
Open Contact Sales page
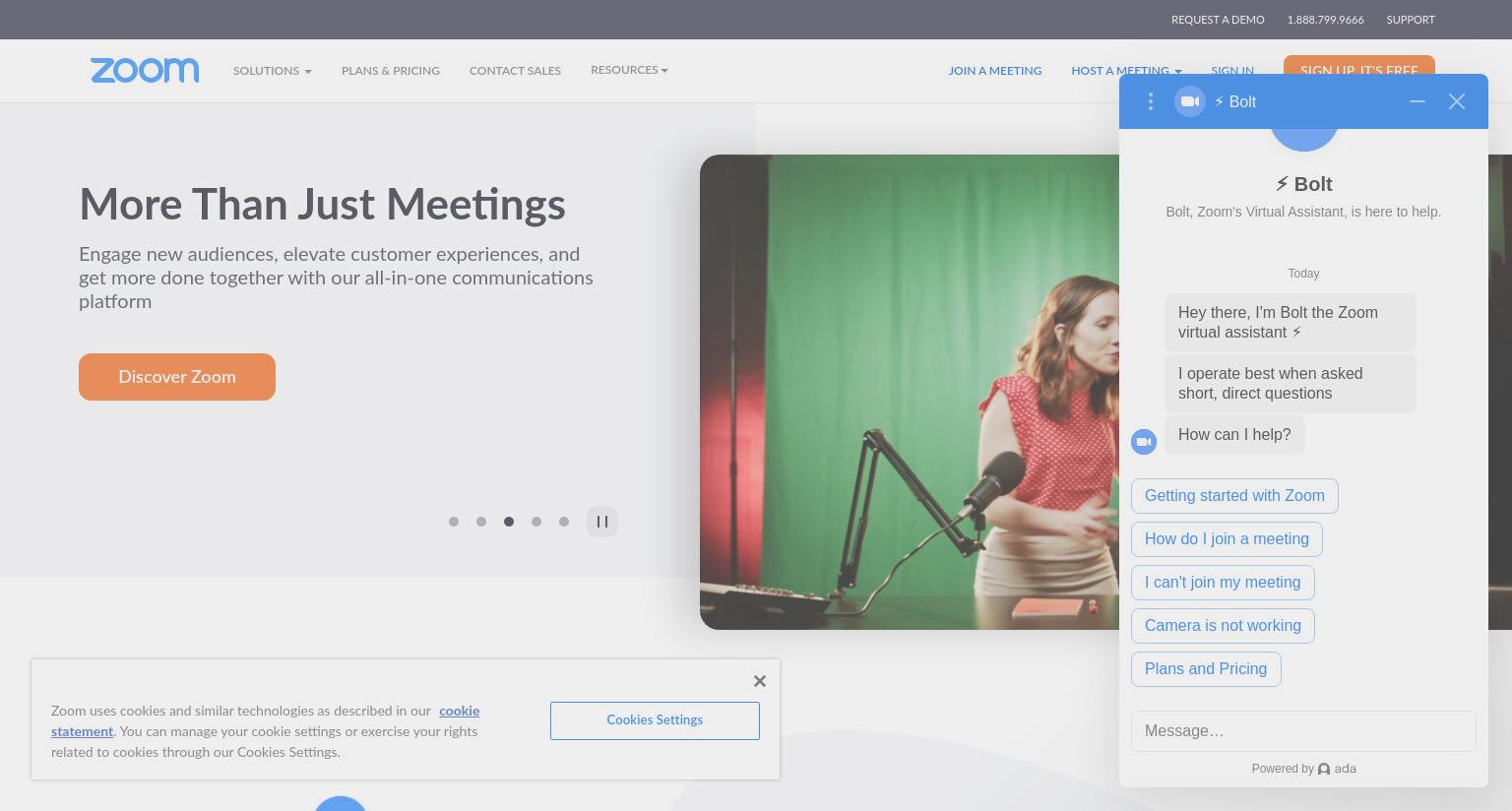click(x=515, y=71)
